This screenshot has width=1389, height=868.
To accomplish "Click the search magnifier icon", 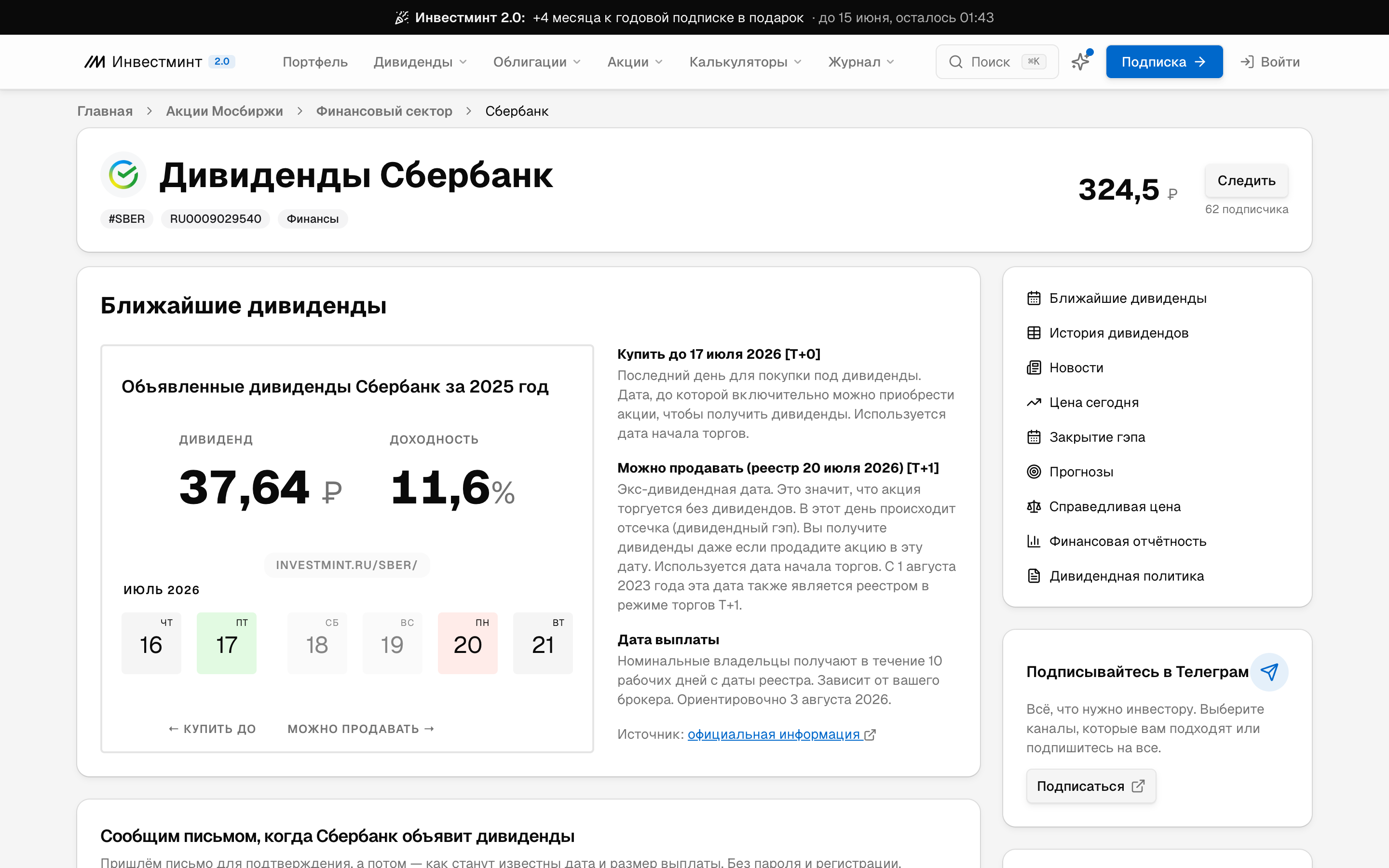I will pyautogui.click(x=955, y=61).
